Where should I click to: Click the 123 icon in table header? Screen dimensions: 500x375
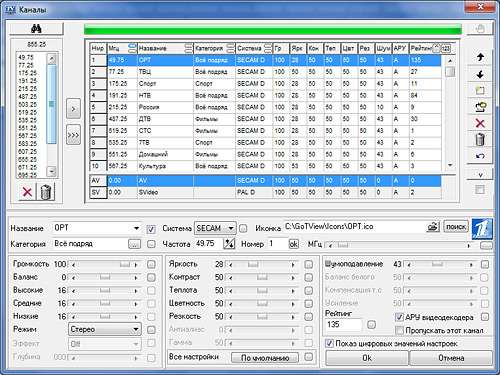coord(446,48)
